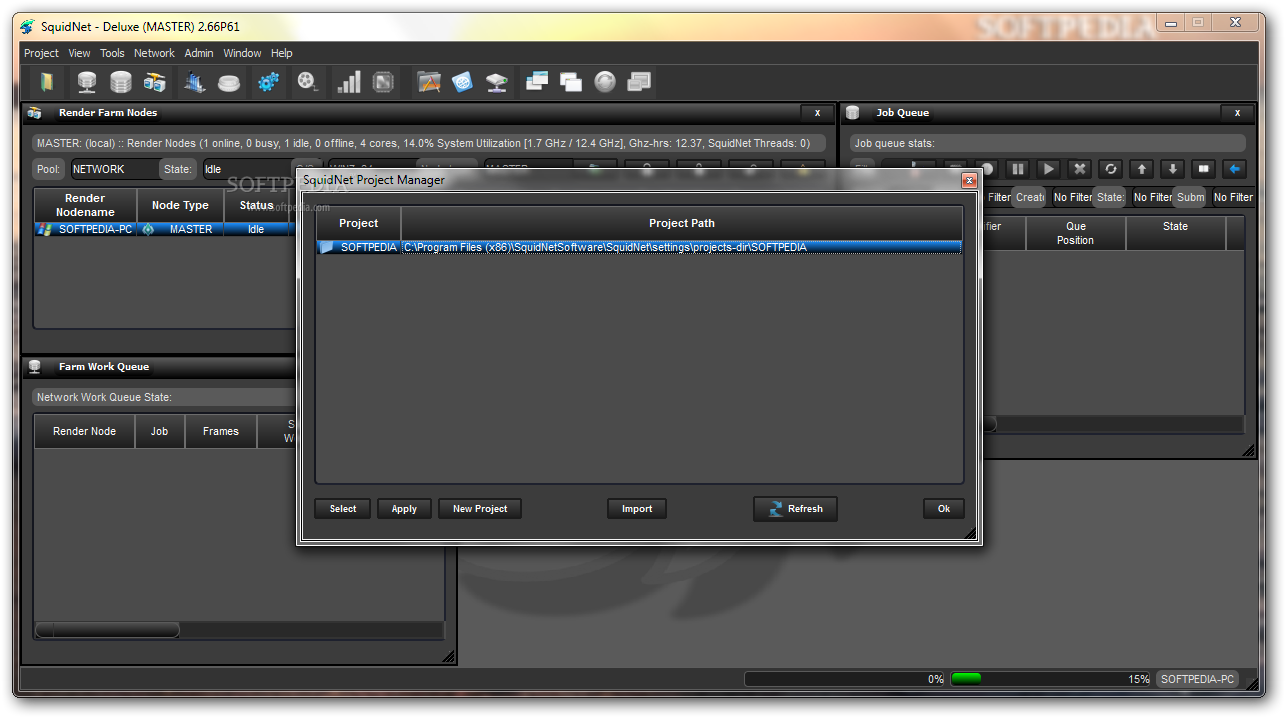Open the network server node icon in the toolbar
Viewport: 1286px width, 718px height.
87,82
